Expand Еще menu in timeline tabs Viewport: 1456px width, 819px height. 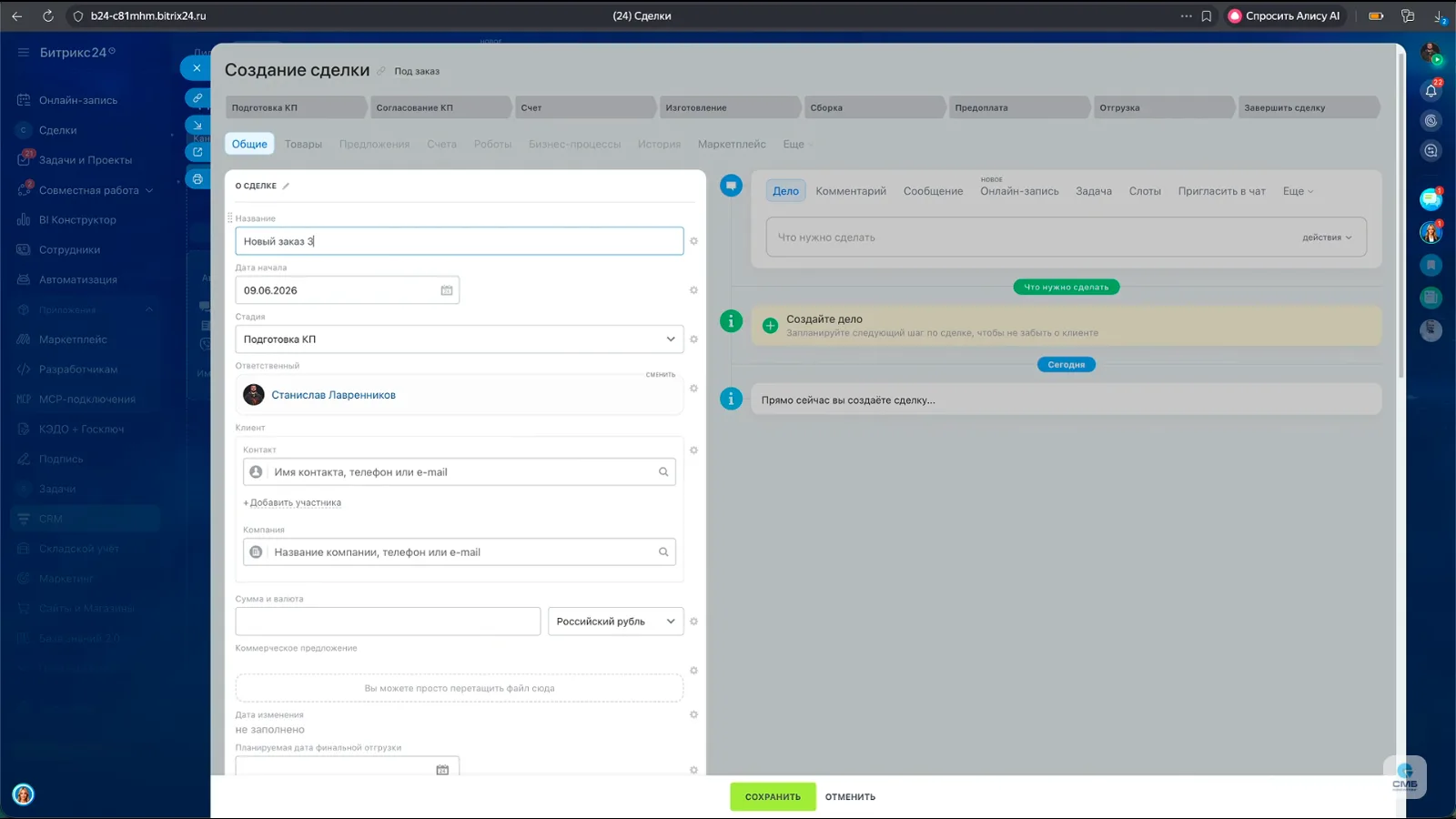[x=1298, y=191]
